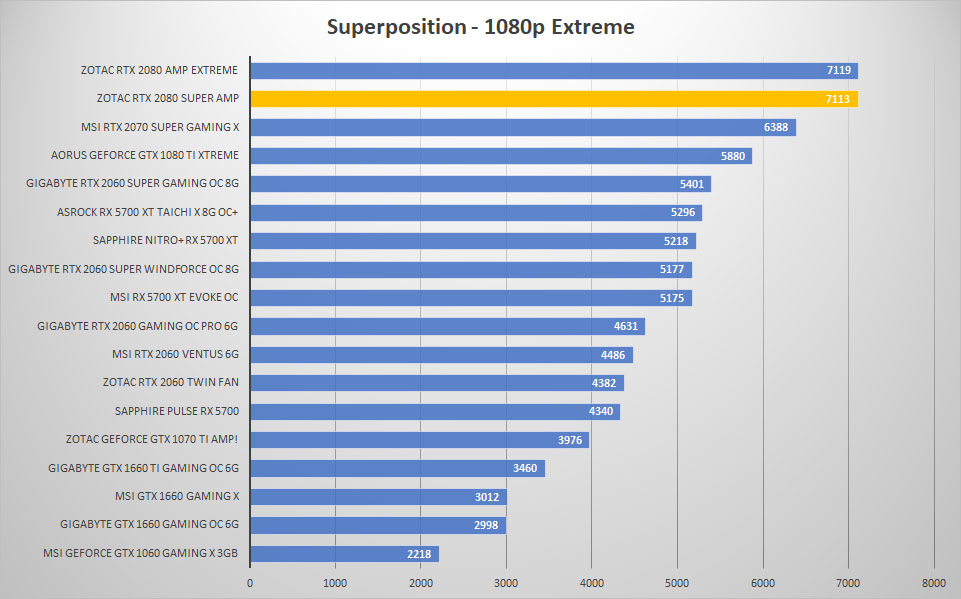Click the 5177 data label
This screenshot has width=961, height=599.
(672, 269)
